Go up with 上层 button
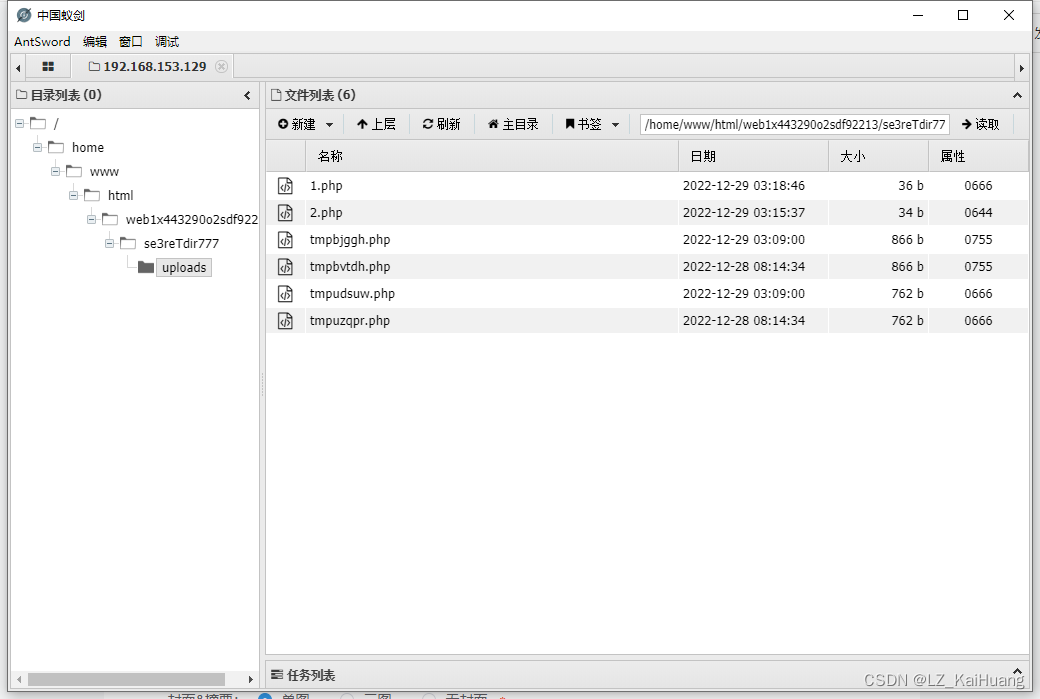Image resolution: width=1040 pixels, height=699 pixels. click(376, 124)
